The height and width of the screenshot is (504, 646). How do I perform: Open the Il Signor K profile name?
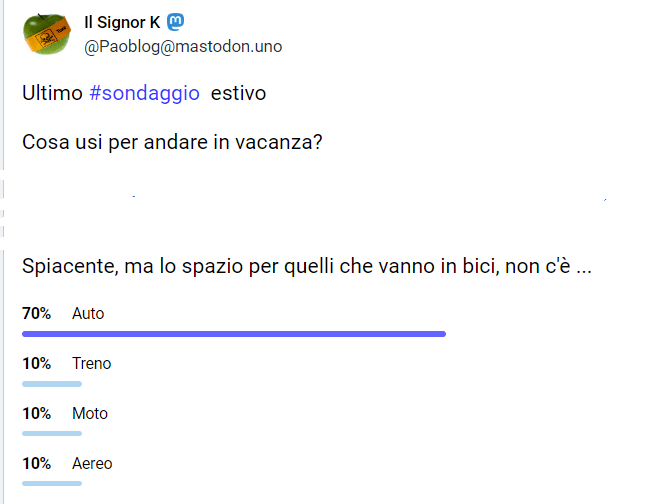click(x=122, y=22)
